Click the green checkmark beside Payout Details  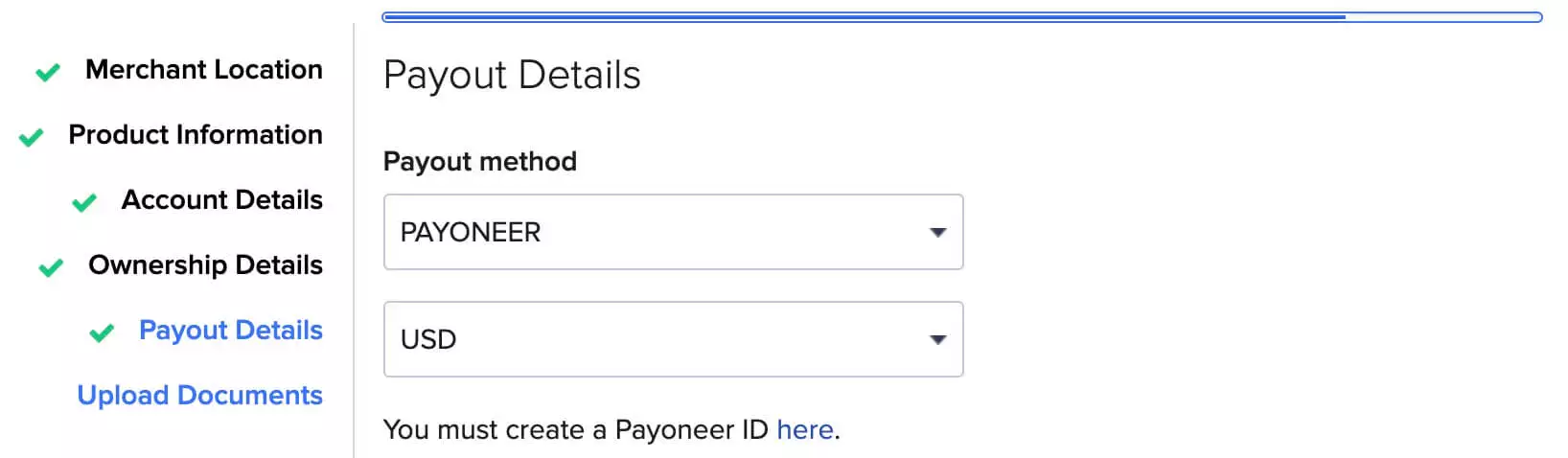point(102,332)
